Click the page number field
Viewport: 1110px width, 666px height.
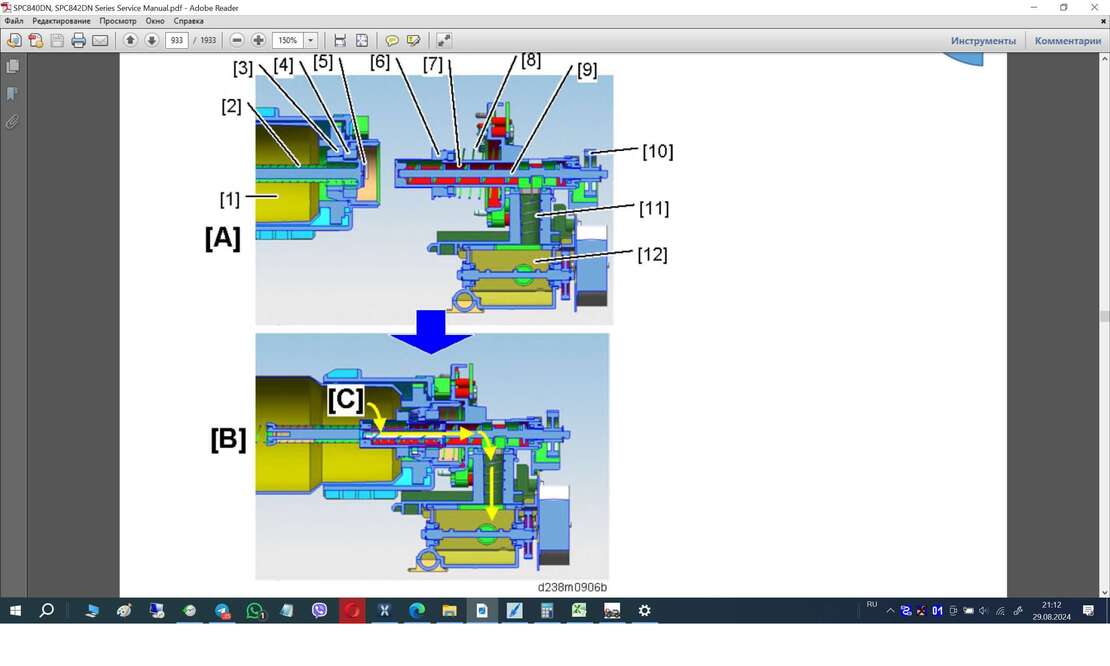pyautogui.click(x=177, y=41)
